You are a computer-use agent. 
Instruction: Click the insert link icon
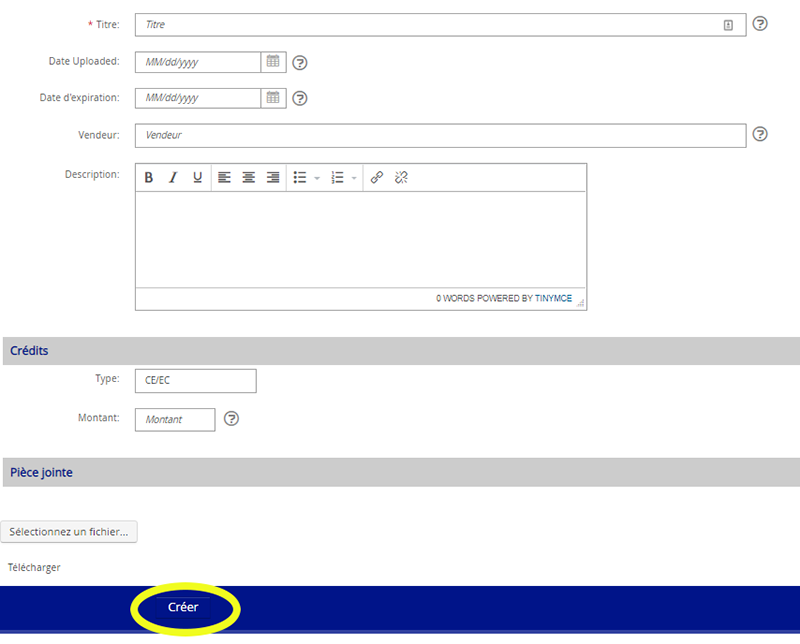pos(377,177)
